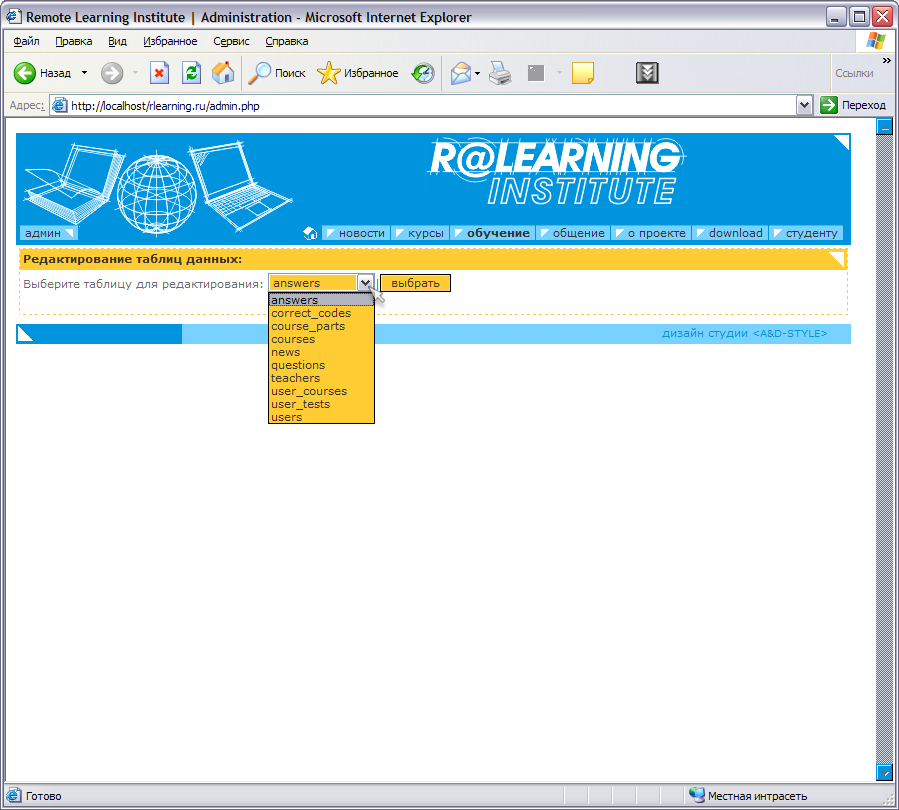This screenshot has width=899, height=810.
Task: Expand the toolbar overflow chevron near Ссылки
Action: pyautogui.click(x=886, y=60)
